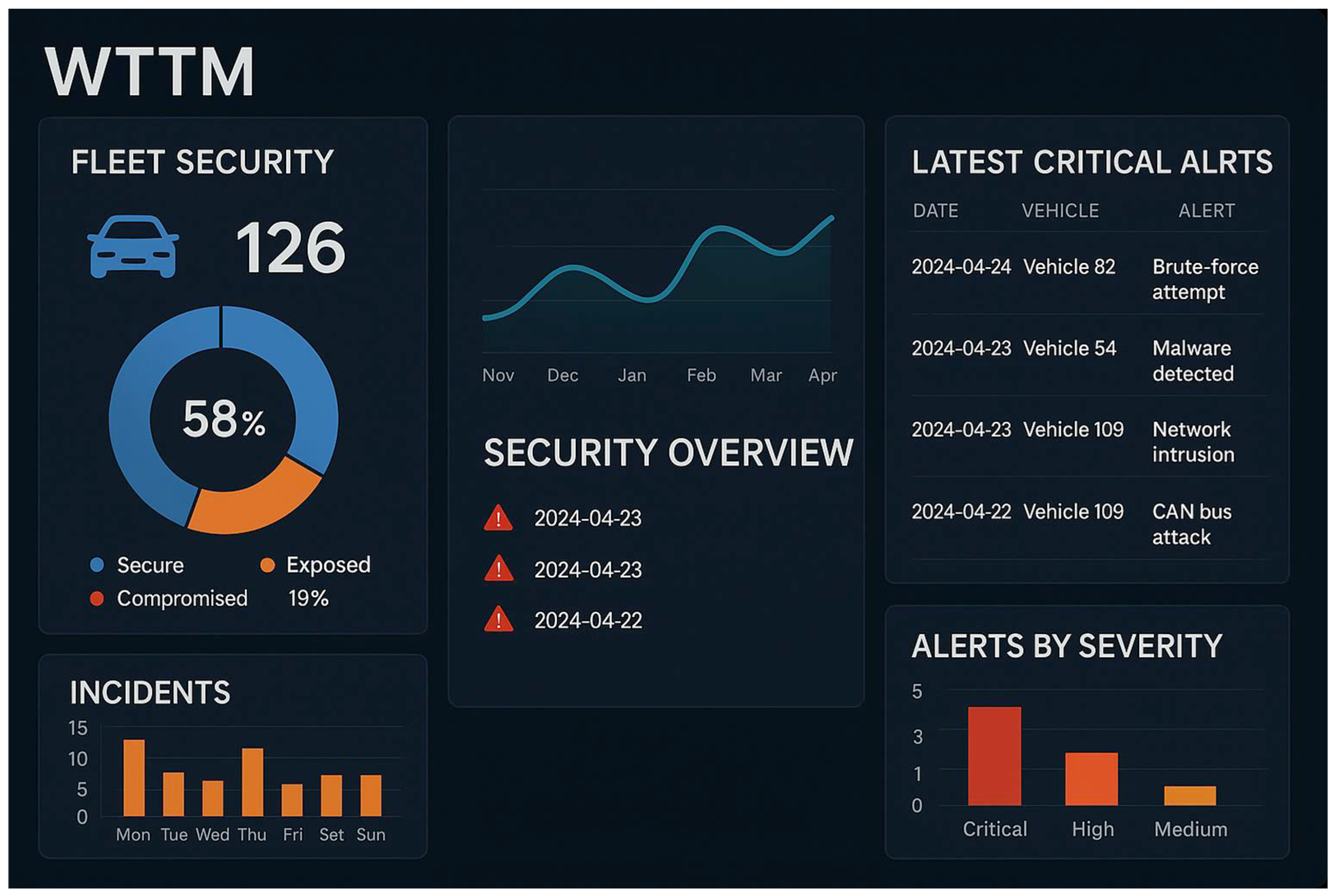Click the Wed incidents bar

(213, 798)
